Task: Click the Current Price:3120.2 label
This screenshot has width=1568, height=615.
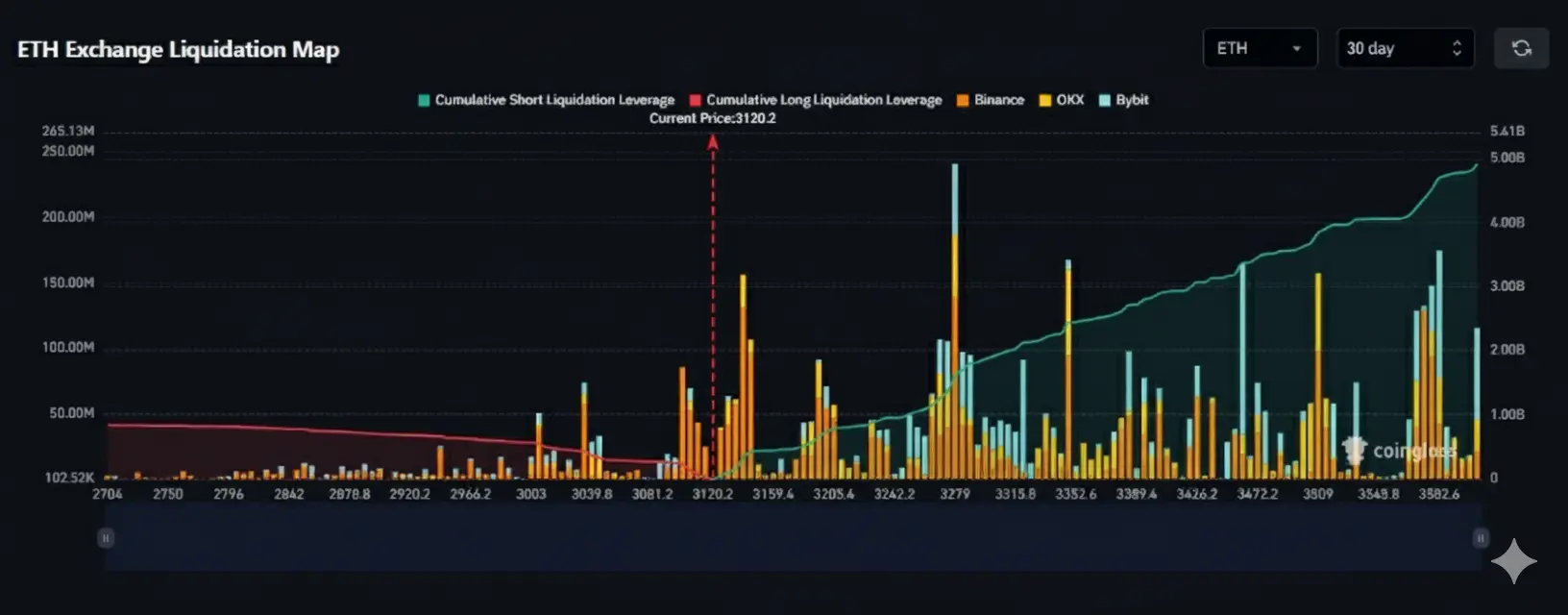Action: click(x=713, y=118)
